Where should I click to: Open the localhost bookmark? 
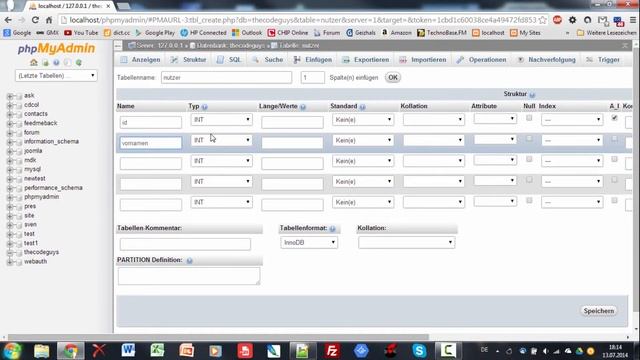[488, 33]
